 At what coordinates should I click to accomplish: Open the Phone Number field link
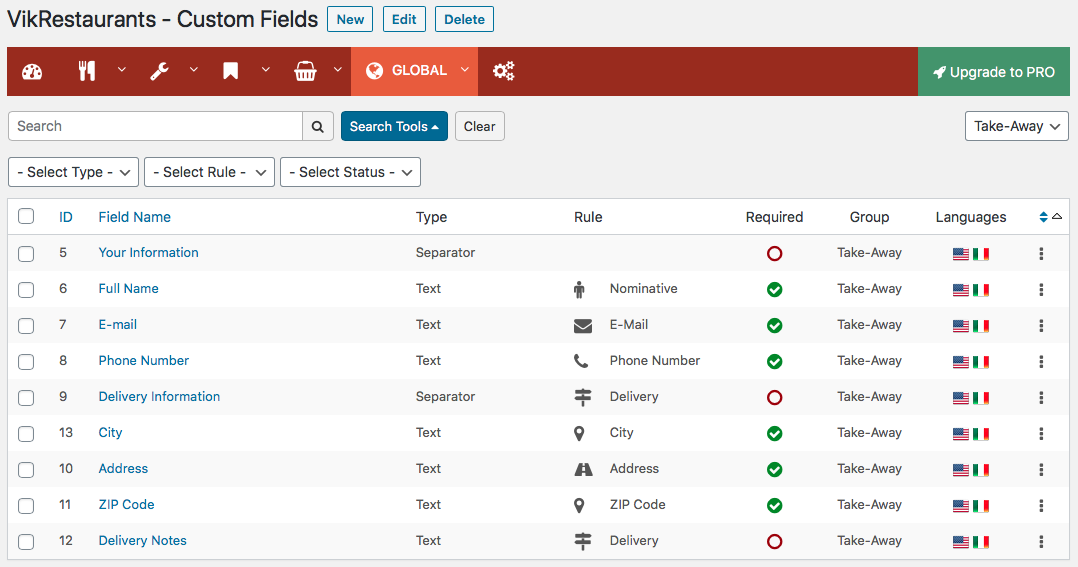point(144,361)
